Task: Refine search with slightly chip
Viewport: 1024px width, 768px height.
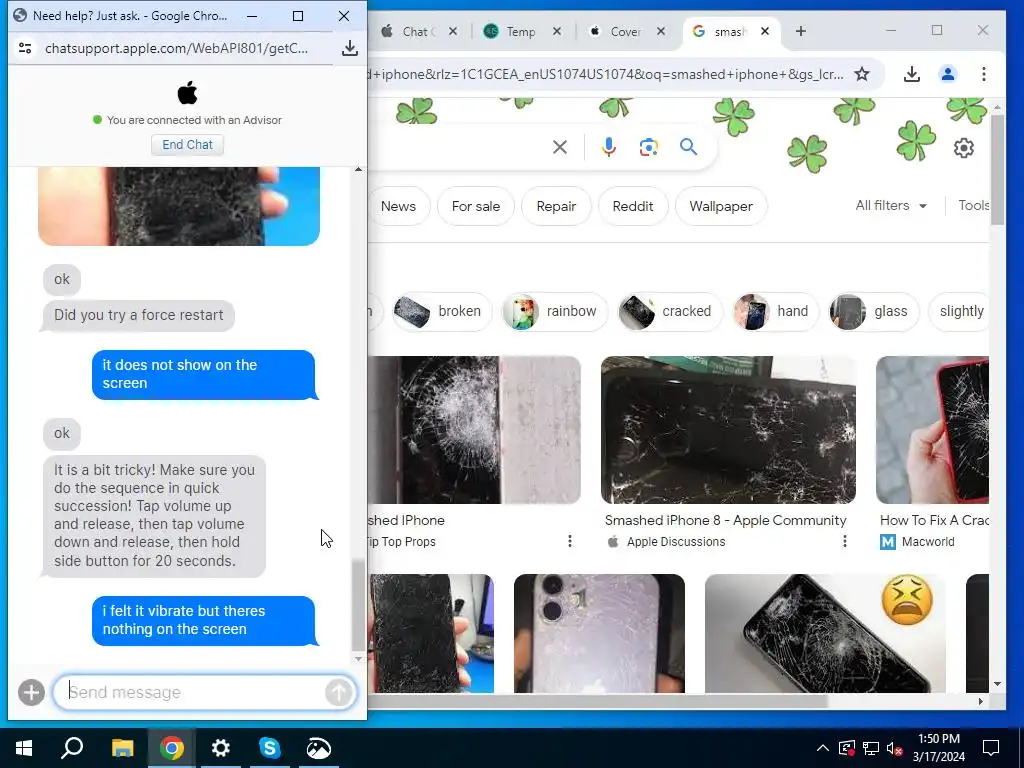Action: 959,312
